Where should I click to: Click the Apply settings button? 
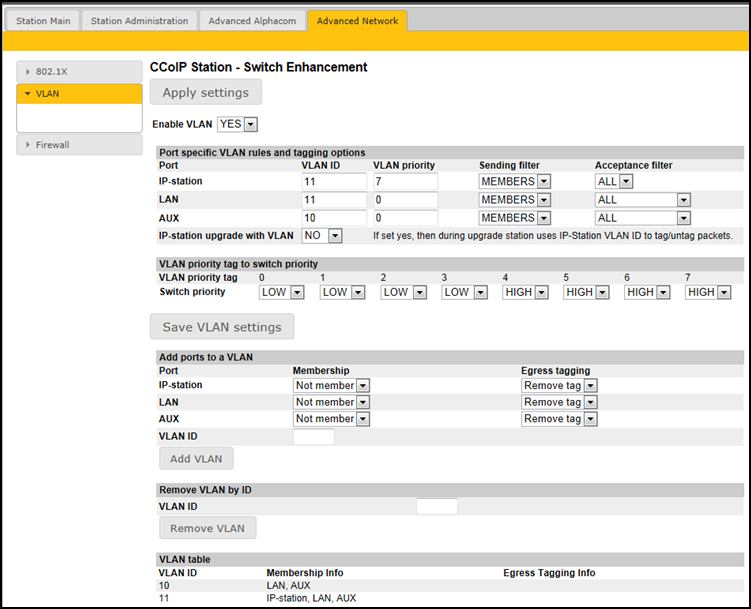(x=205, y=93)
